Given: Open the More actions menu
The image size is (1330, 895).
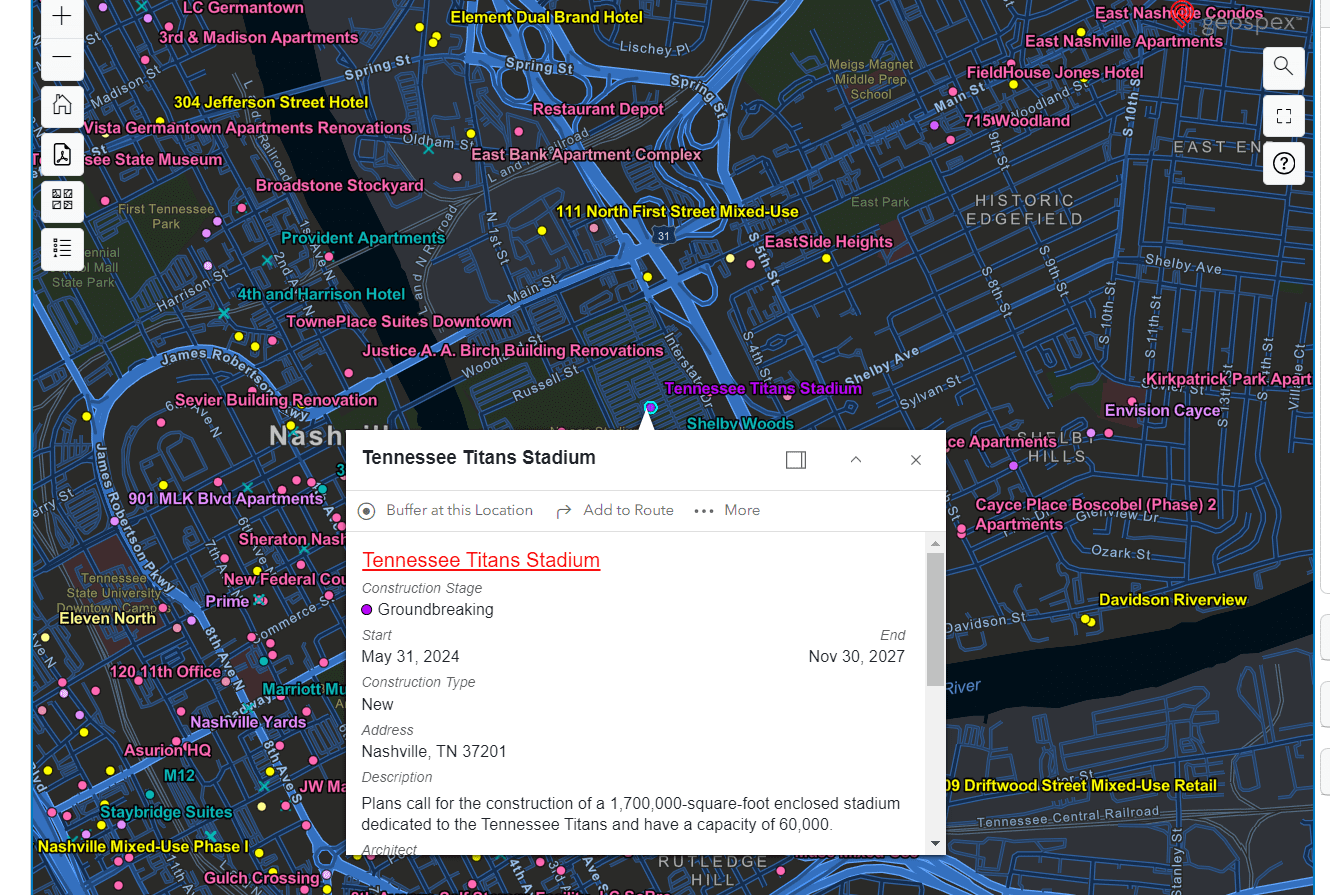Looking at the screenshot, I should click(727, 510).
